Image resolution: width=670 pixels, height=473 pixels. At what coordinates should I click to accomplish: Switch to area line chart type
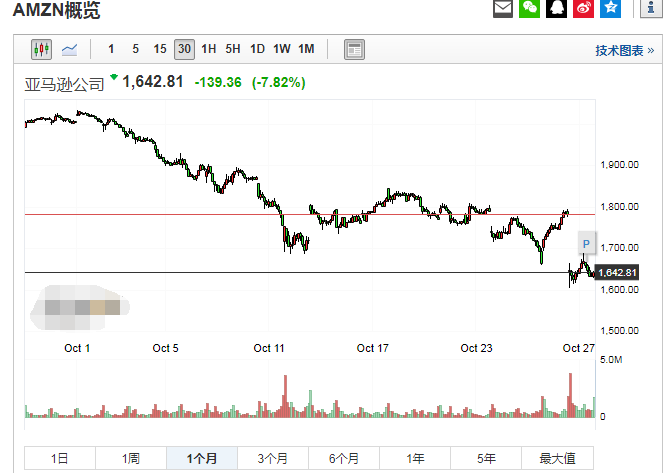pos(69,50)
